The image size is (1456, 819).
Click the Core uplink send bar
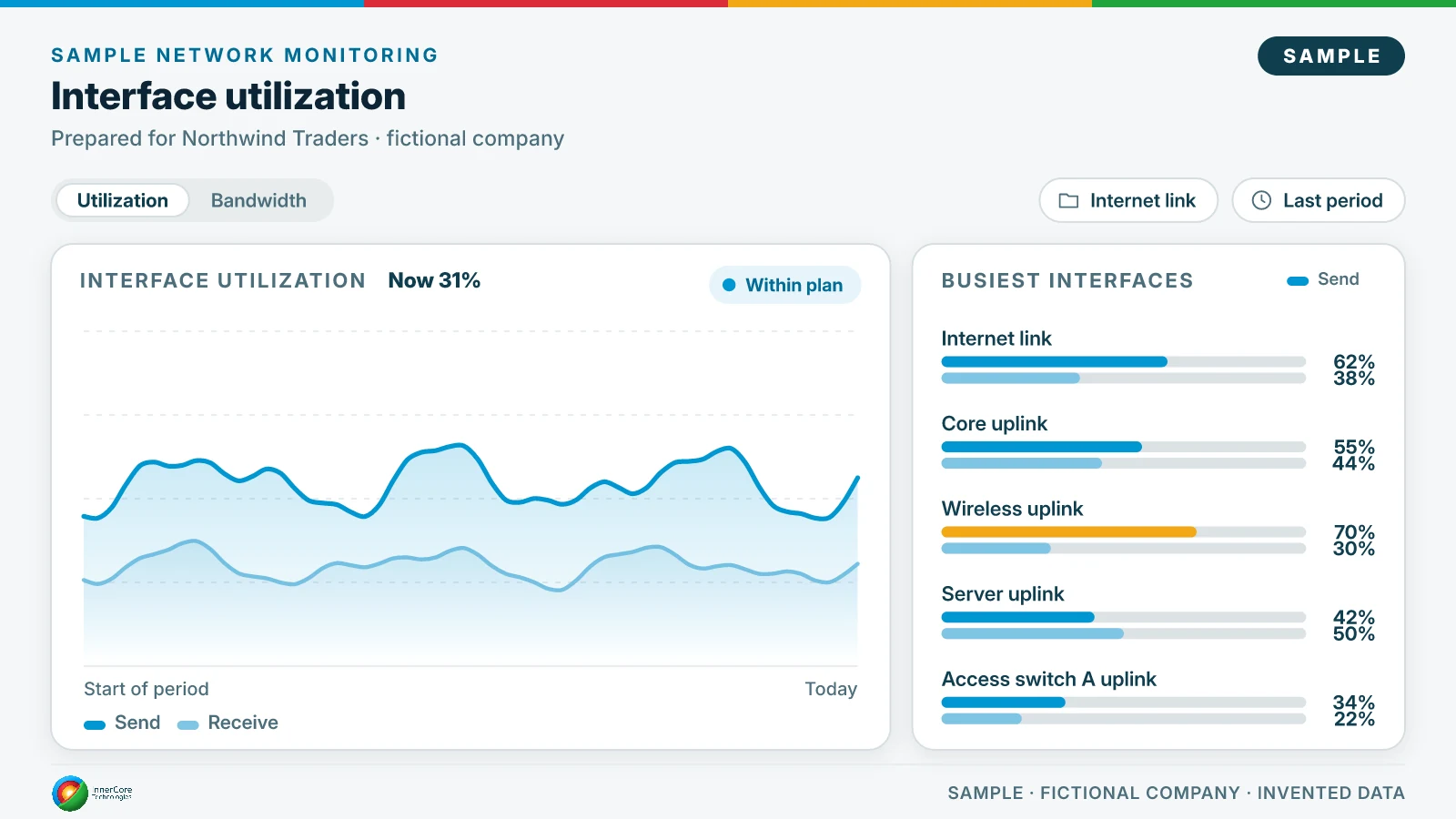1042,447
